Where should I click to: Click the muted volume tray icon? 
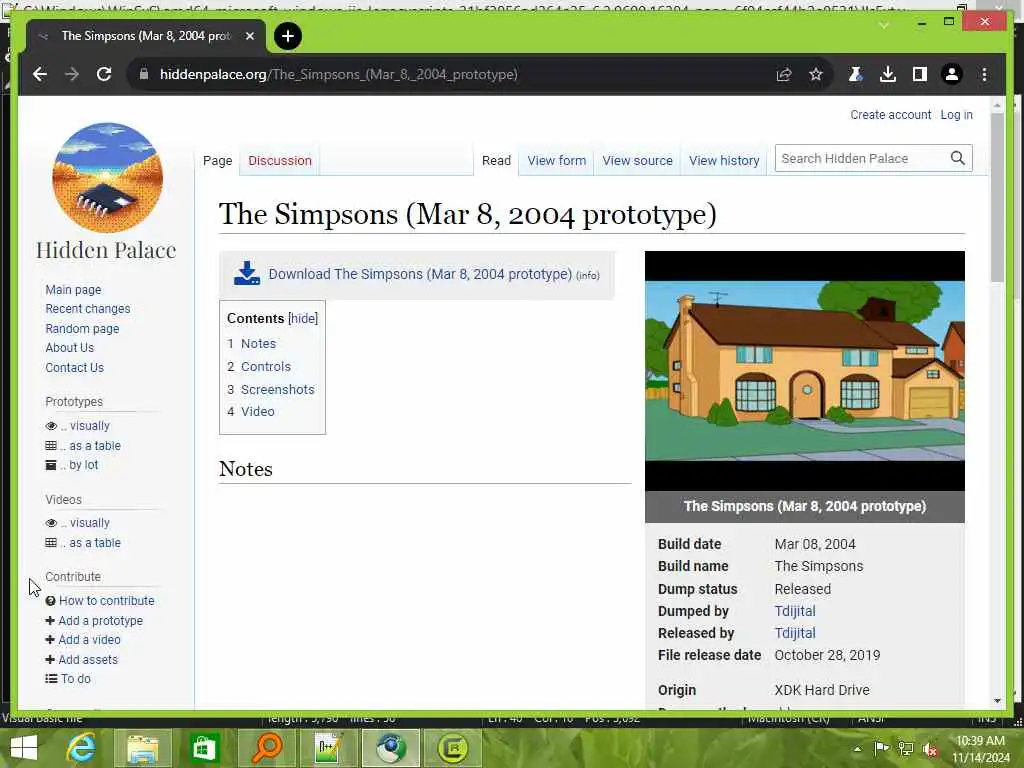(929, 749)
